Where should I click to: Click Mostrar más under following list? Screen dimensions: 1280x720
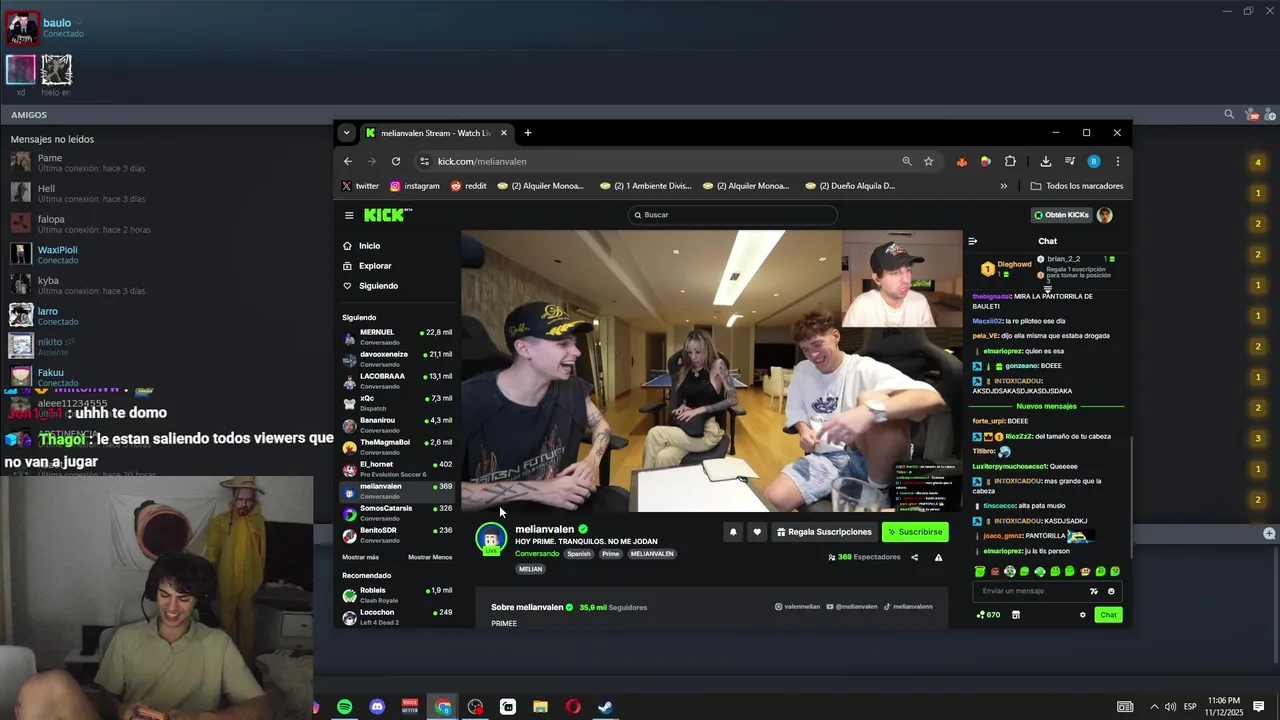(360, 557)
